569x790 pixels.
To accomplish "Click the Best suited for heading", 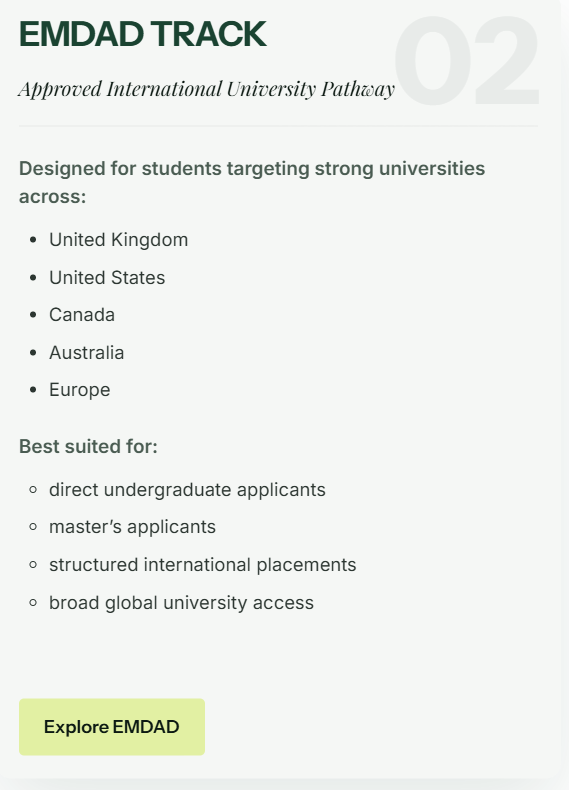I will tap(88, 446).
